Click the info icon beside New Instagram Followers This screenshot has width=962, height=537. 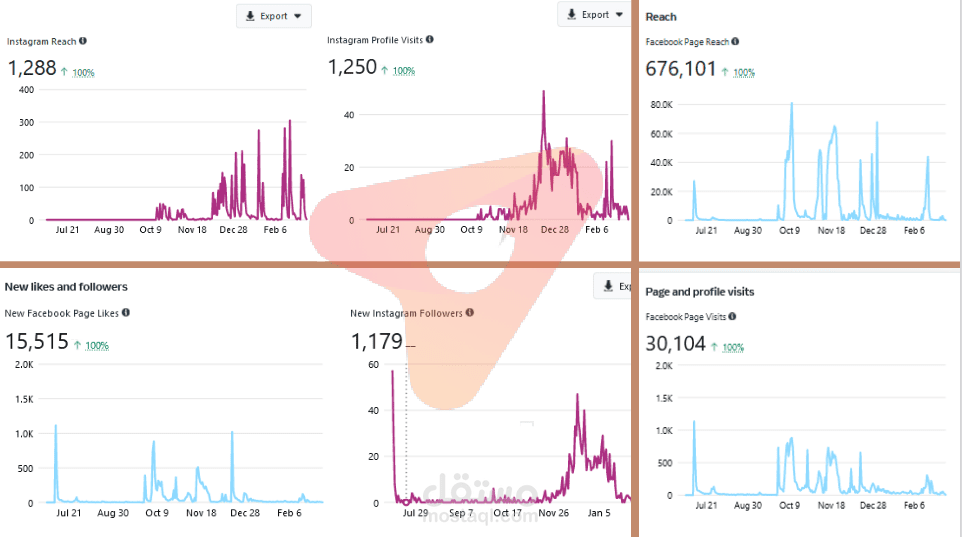(469, 312)
